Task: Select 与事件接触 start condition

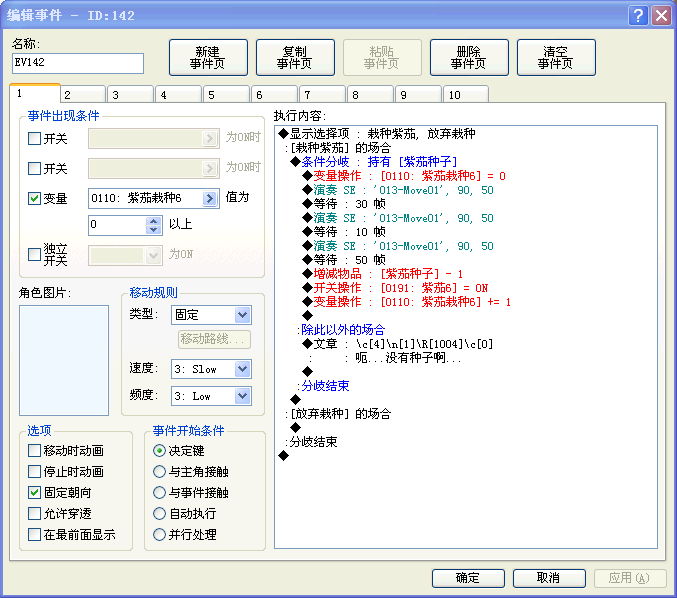Action: (159, 492)
